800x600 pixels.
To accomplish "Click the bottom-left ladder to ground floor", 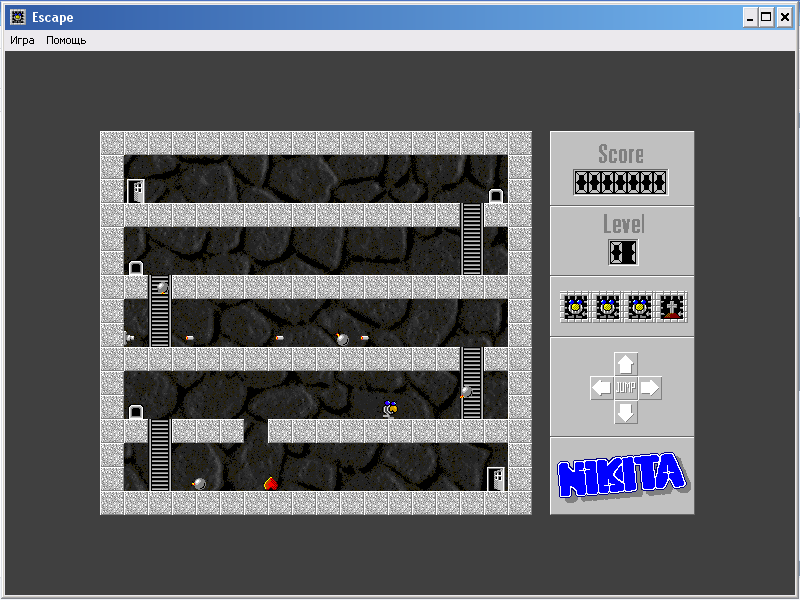I will [160, 455].
